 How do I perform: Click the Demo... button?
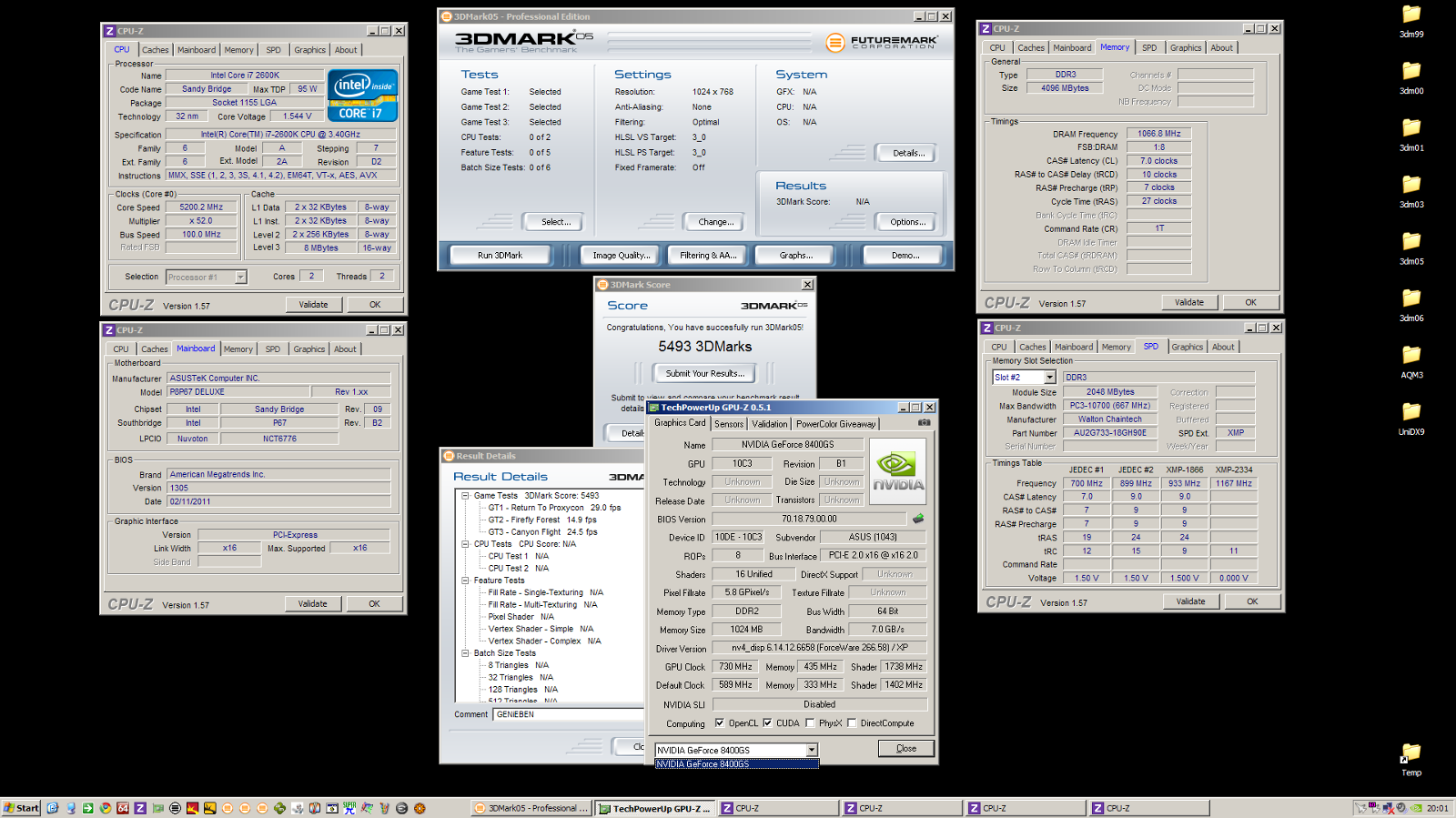pyautogui.click(x=905, y=256)
